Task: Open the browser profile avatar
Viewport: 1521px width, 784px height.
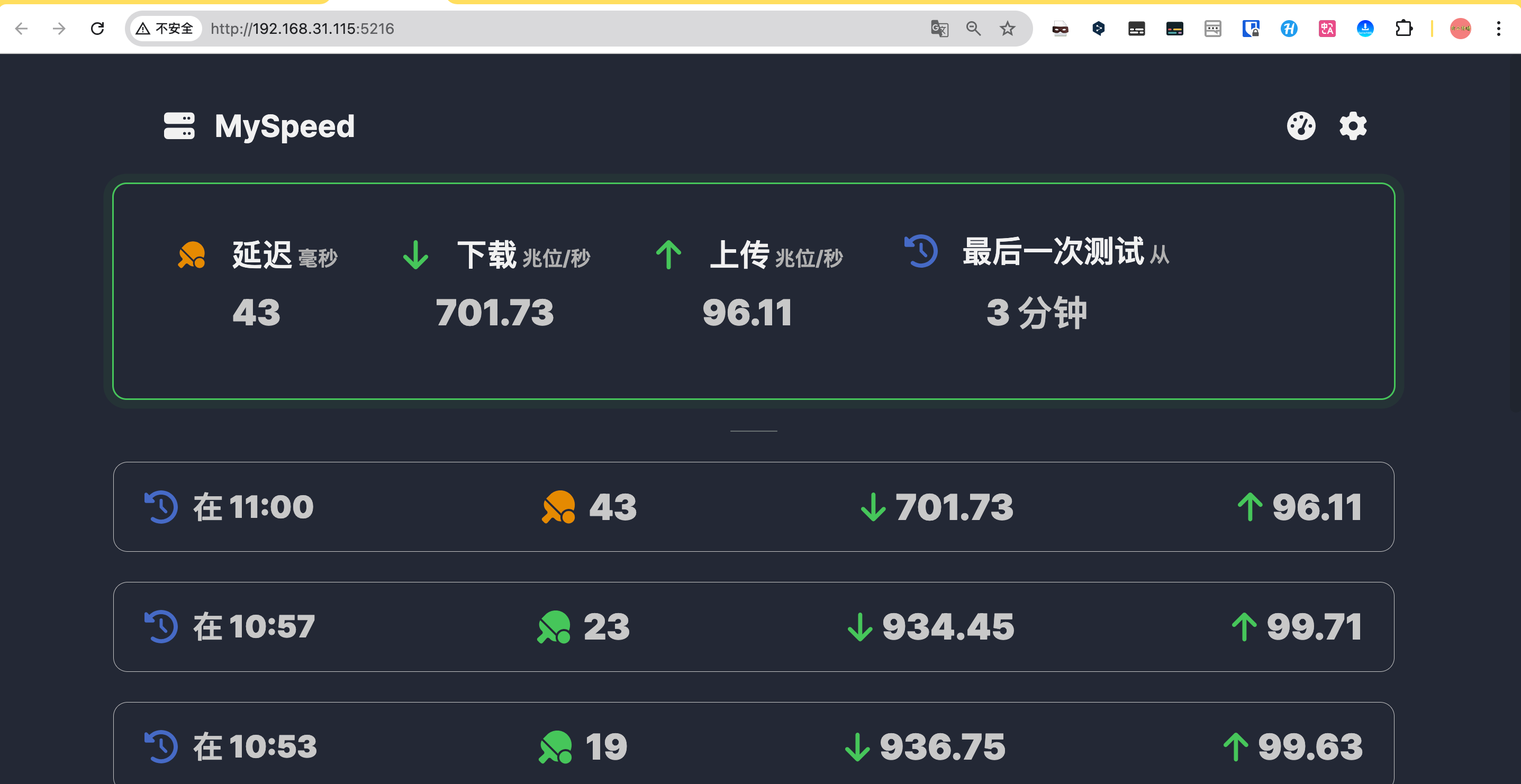Action: pos(1460,29)
